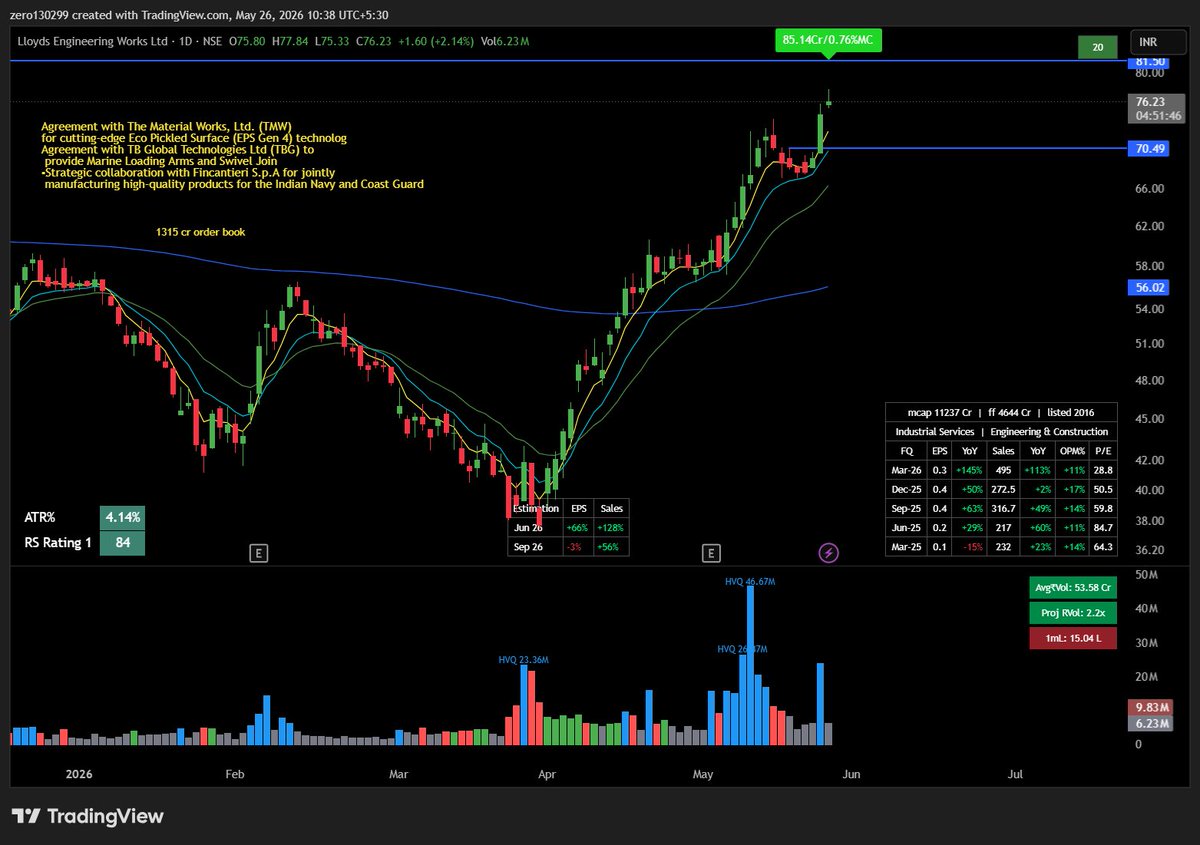This screenshot has width=1200, height=845.
Task: Click the 1315 cr order book note
Action: 200,232
